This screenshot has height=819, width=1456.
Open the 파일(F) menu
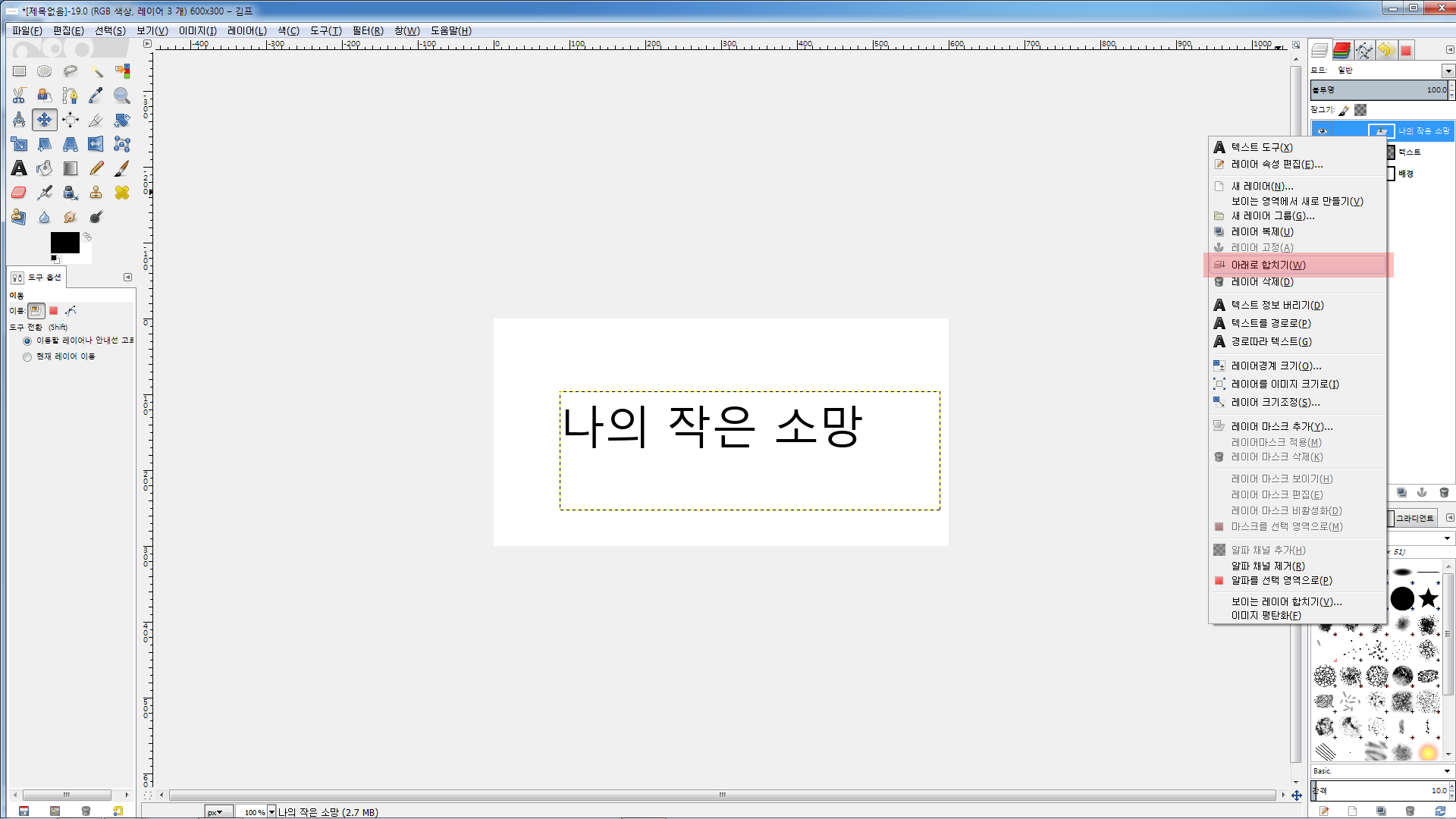[27, 31]
